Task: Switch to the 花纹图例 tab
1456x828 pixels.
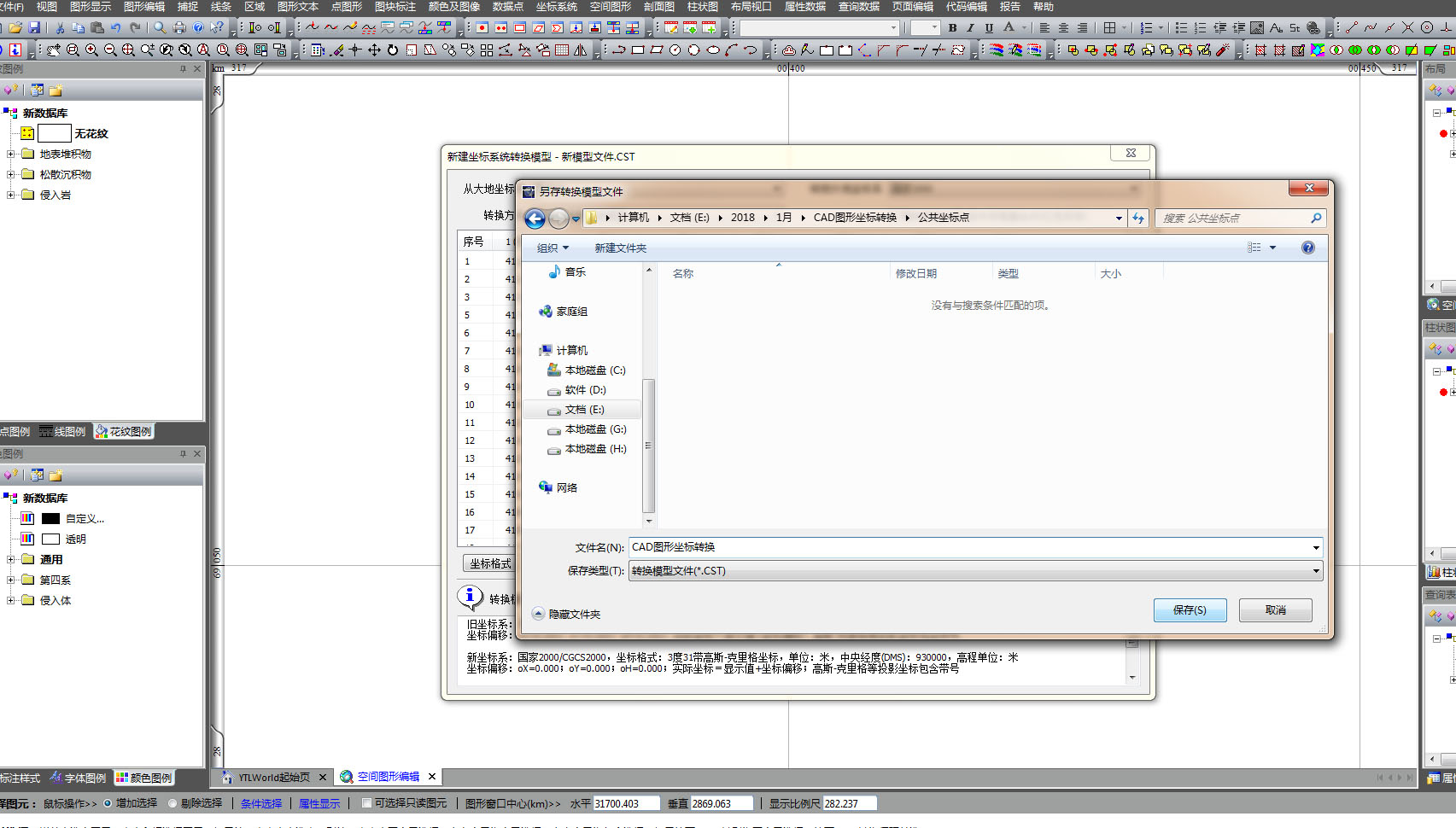Action: (x=124, y=432)
